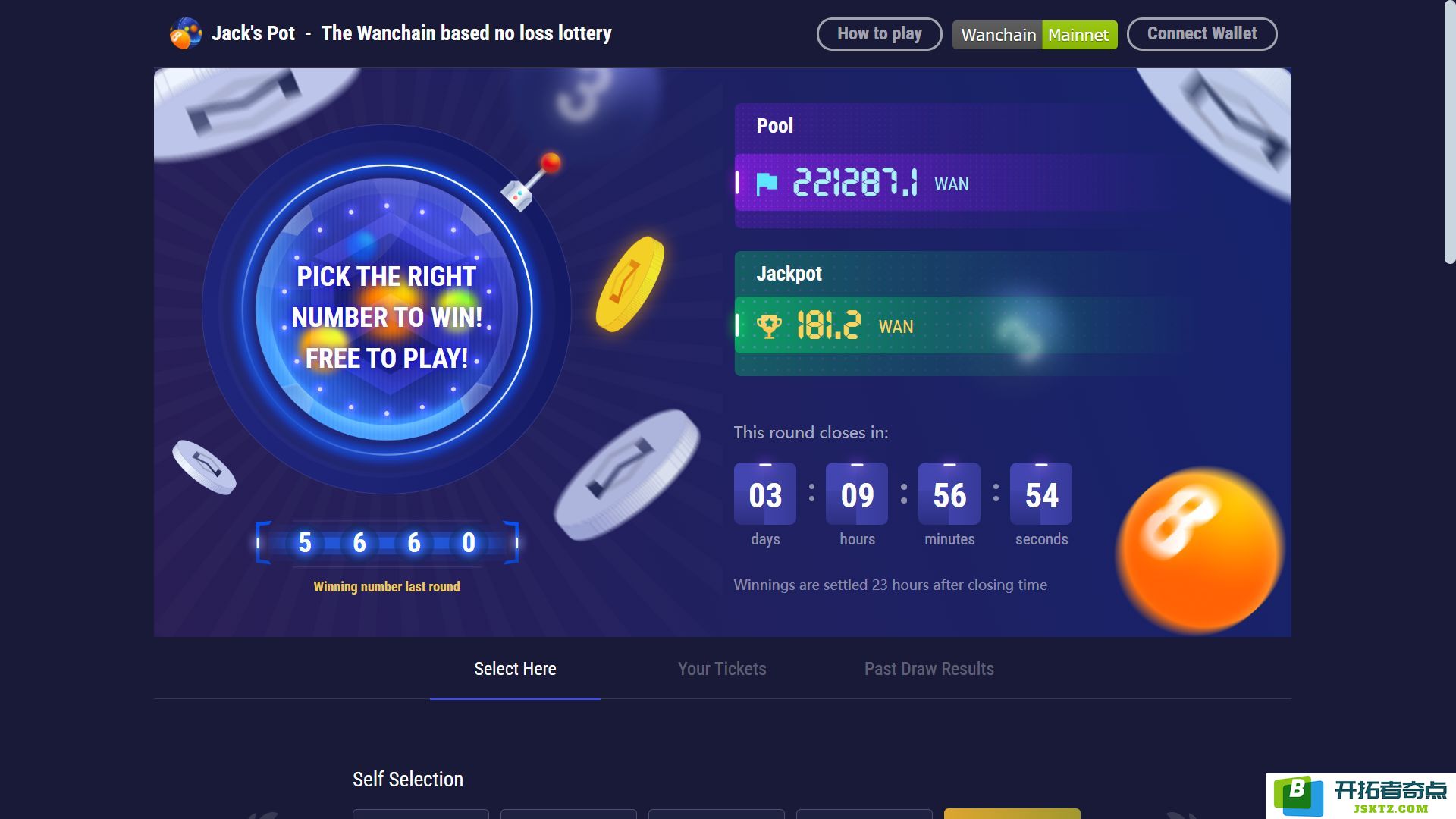Click the Pick the Right Number wheel
The width and height of the screenshot is (1456, 819).
[387, 309]
